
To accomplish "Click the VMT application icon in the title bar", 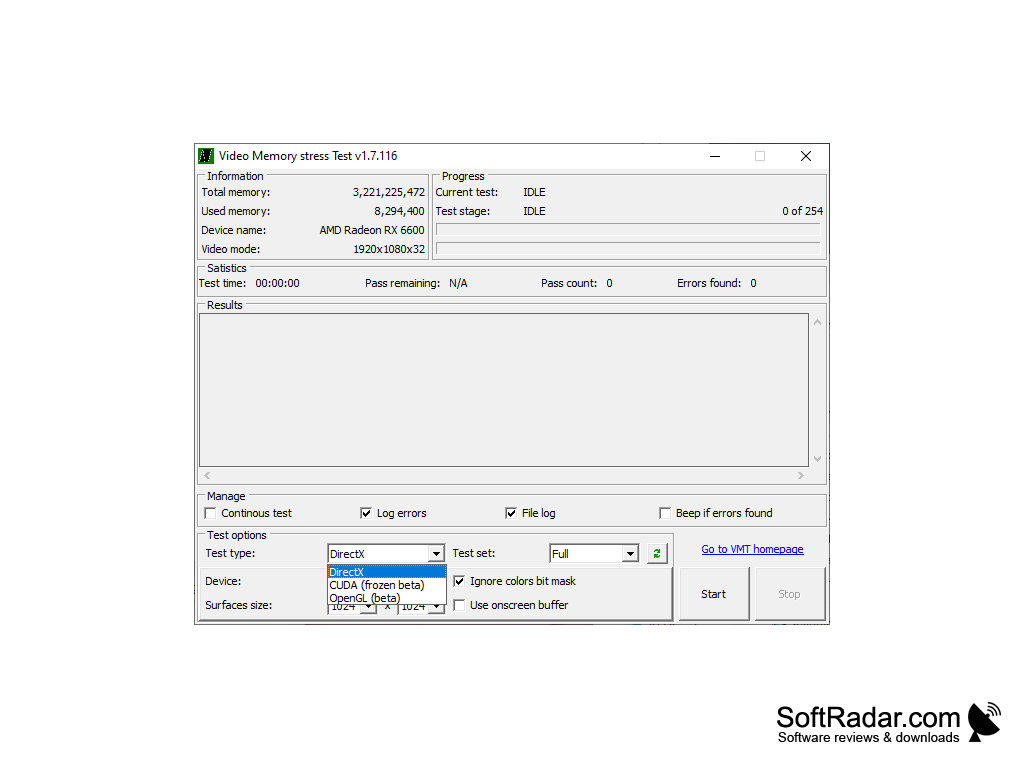I will click(x=205, y=156).
